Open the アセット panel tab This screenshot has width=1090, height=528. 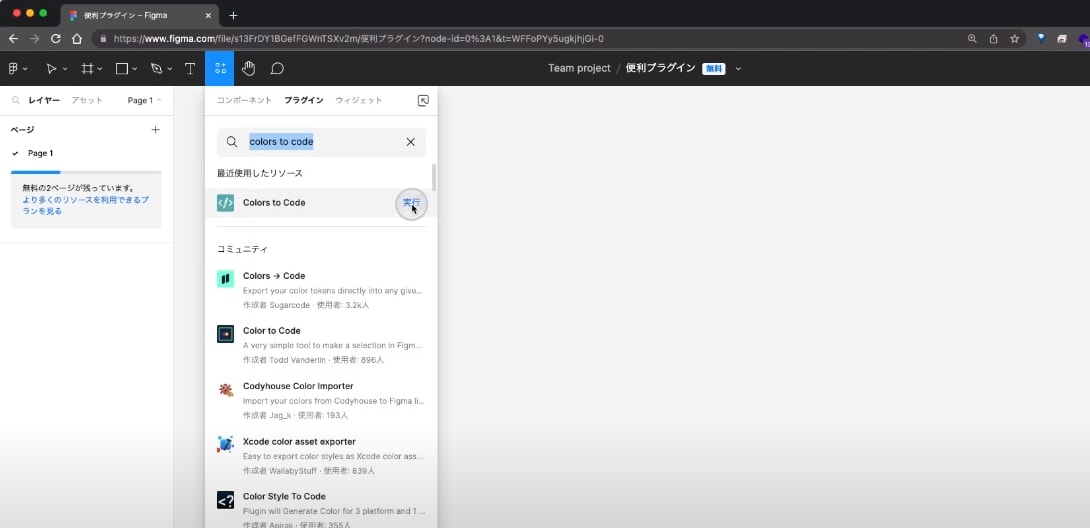(87, 101)
